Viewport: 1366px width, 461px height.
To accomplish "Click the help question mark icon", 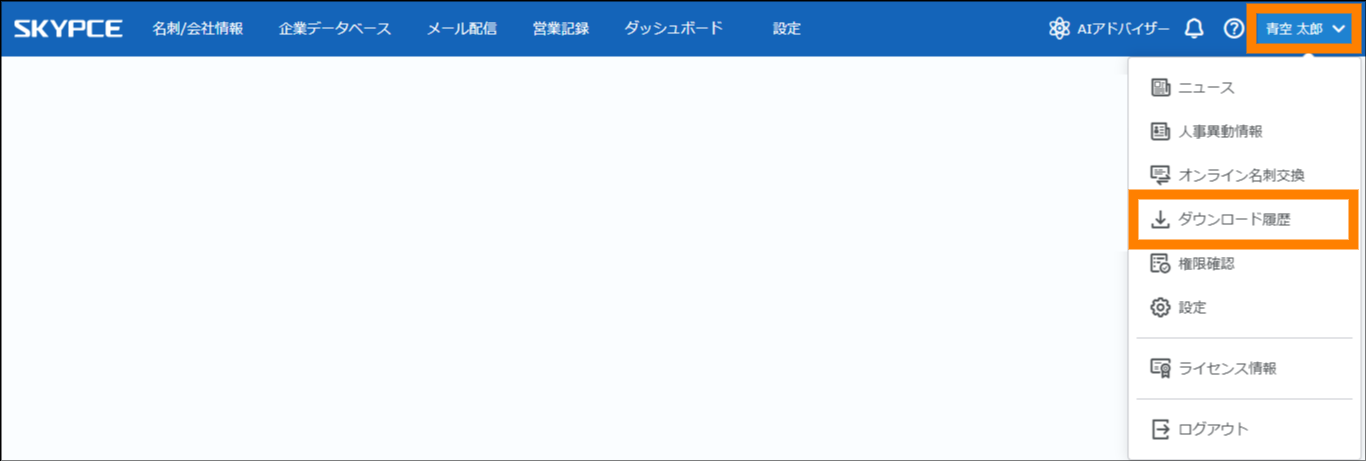I will click(x=1233, y=28).
